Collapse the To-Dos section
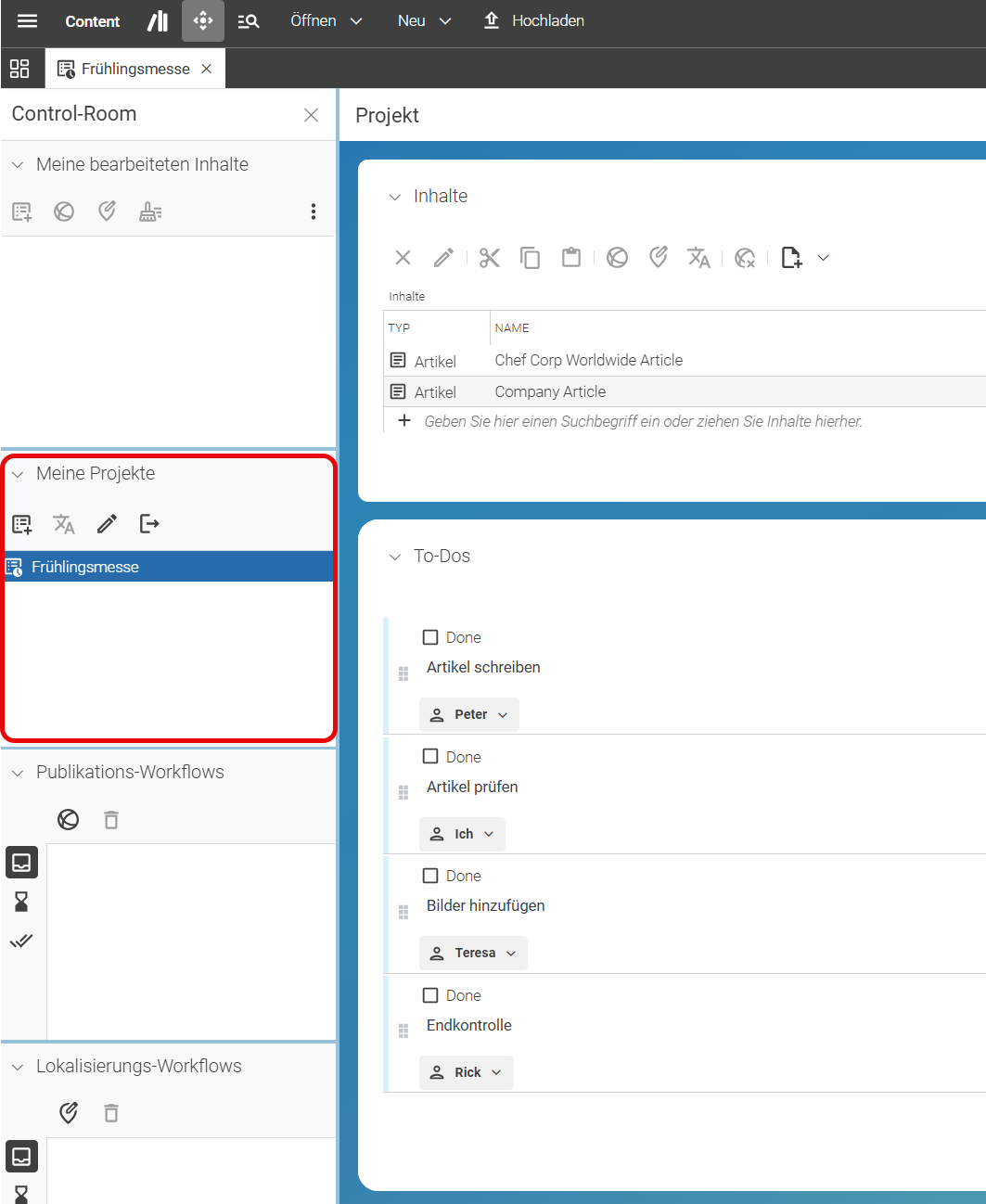This screenshot has width=986, height=1204. click(x=395, y=557)
